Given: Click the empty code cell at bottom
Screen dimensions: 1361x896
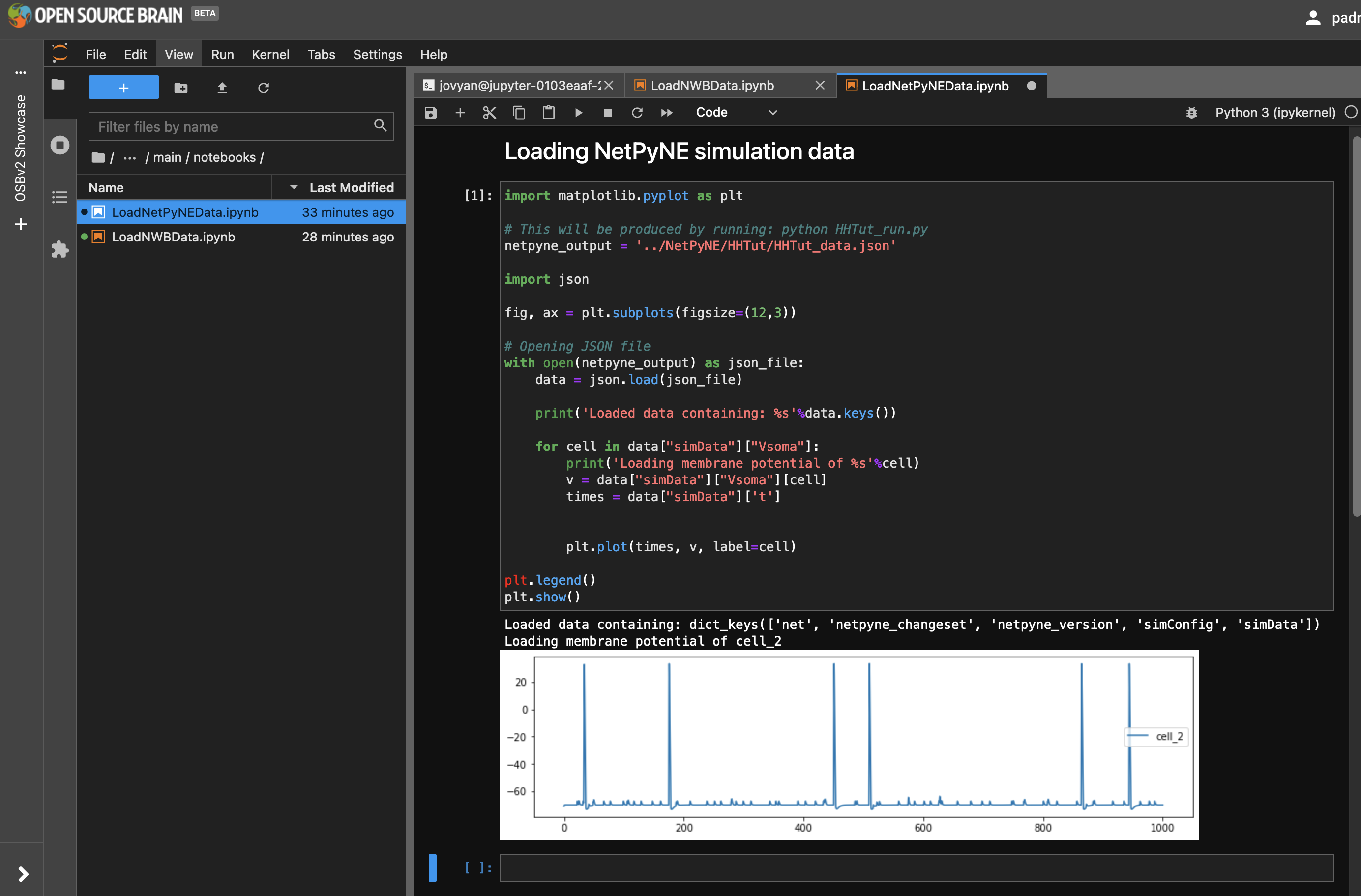Looking at the screenshot, I should (x=917, y=867).
